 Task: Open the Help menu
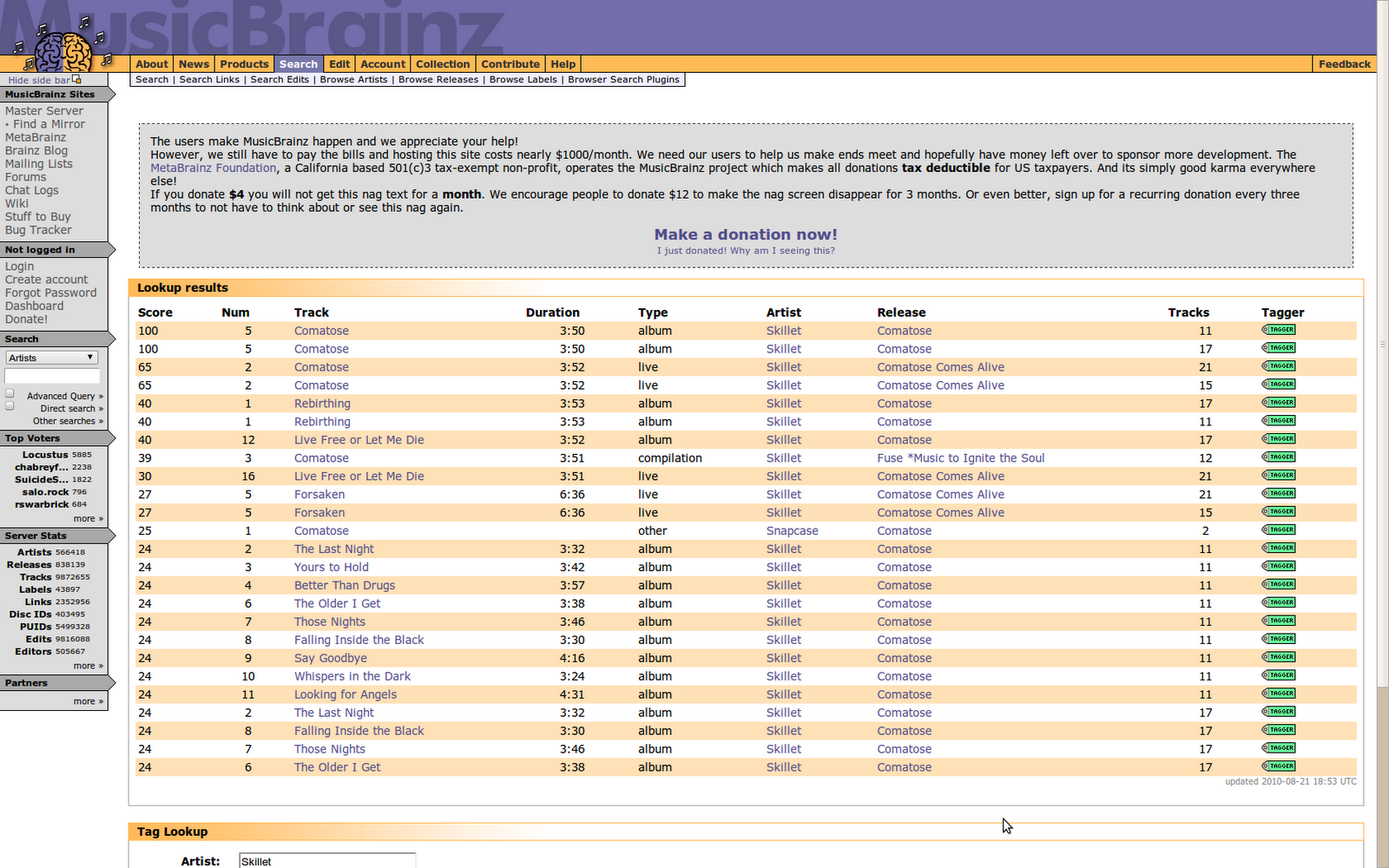click(x=563, y=64)
